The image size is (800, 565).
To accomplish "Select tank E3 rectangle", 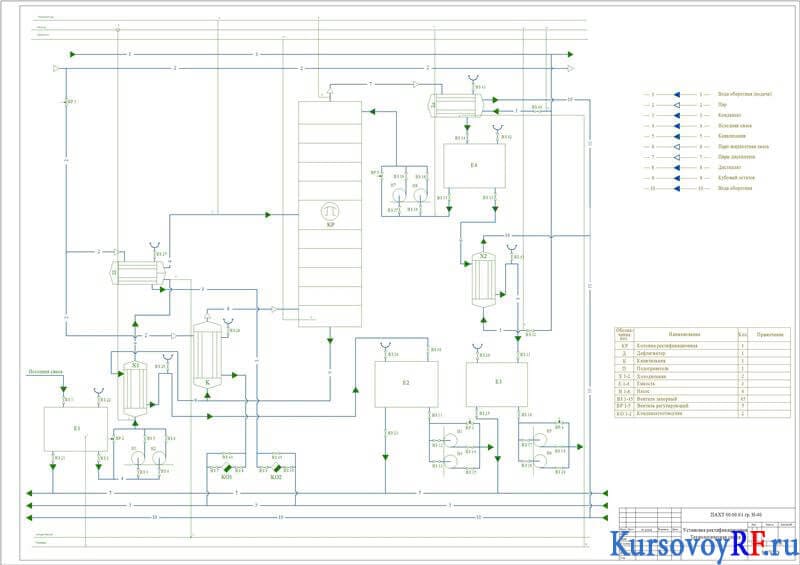I will pos(496,384).
